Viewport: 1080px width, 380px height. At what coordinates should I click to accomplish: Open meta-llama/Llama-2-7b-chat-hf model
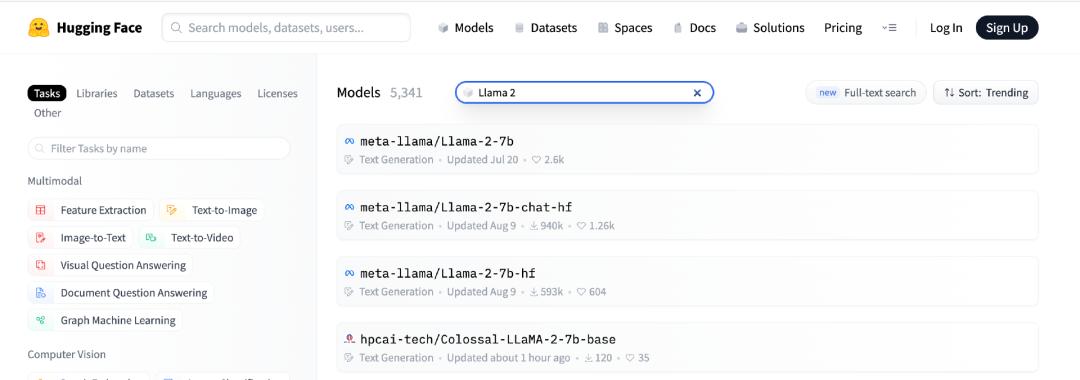687,215
